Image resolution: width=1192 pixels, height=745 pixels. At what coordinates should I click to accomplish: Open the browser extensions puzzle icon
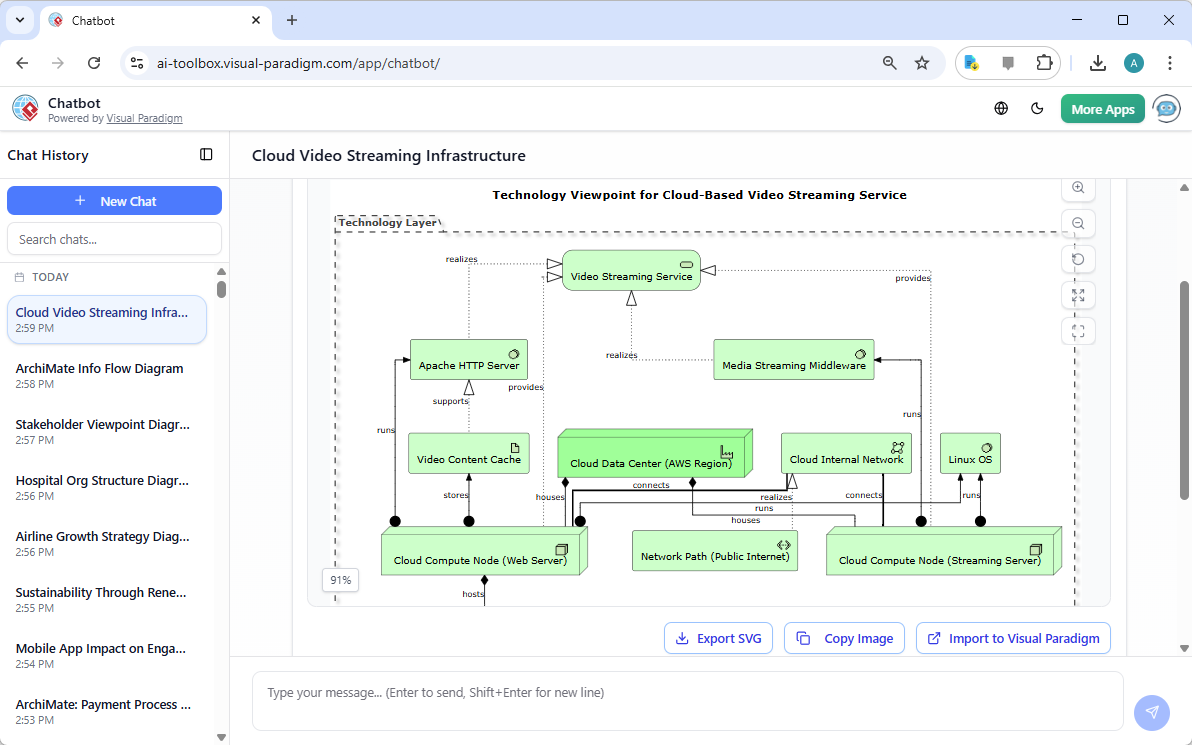click(x=1044, y=62)
